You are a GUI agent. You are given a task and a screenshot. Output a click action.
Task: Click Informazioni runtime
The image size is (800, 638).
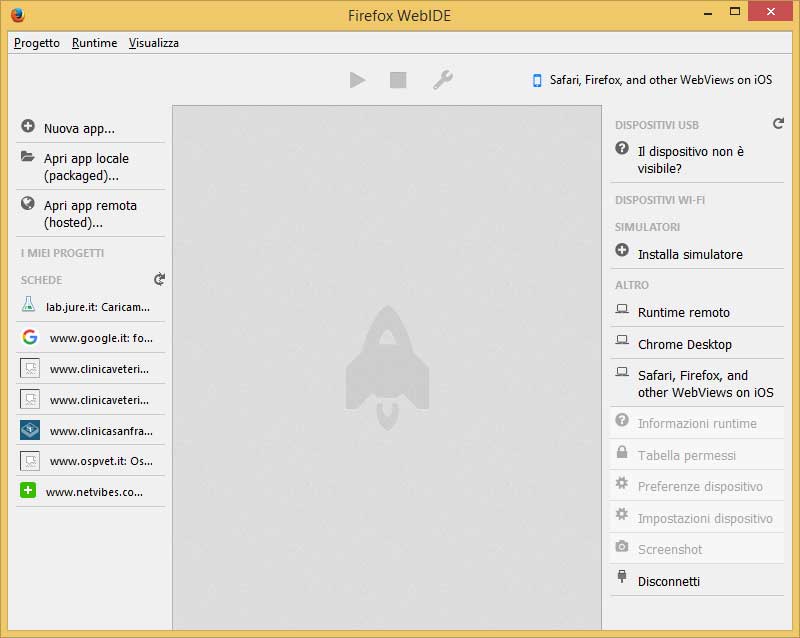pyautogui.click(x=697, y=424)
